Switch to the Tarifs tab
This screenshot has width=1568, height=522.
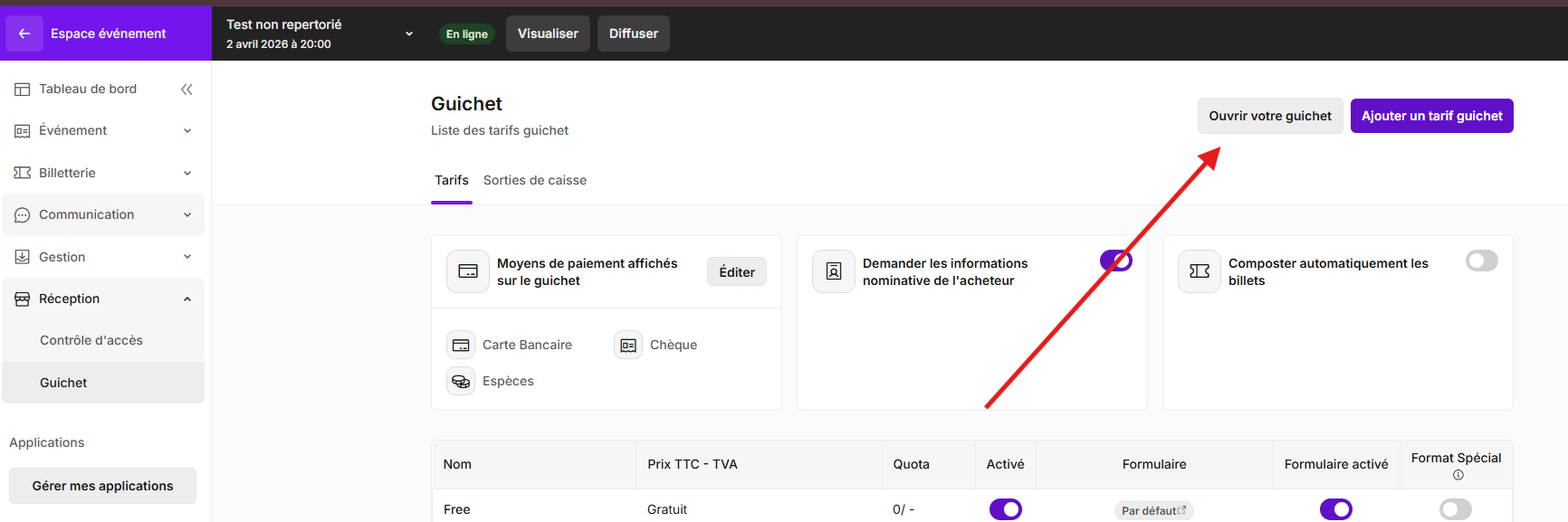click(452, 181)
